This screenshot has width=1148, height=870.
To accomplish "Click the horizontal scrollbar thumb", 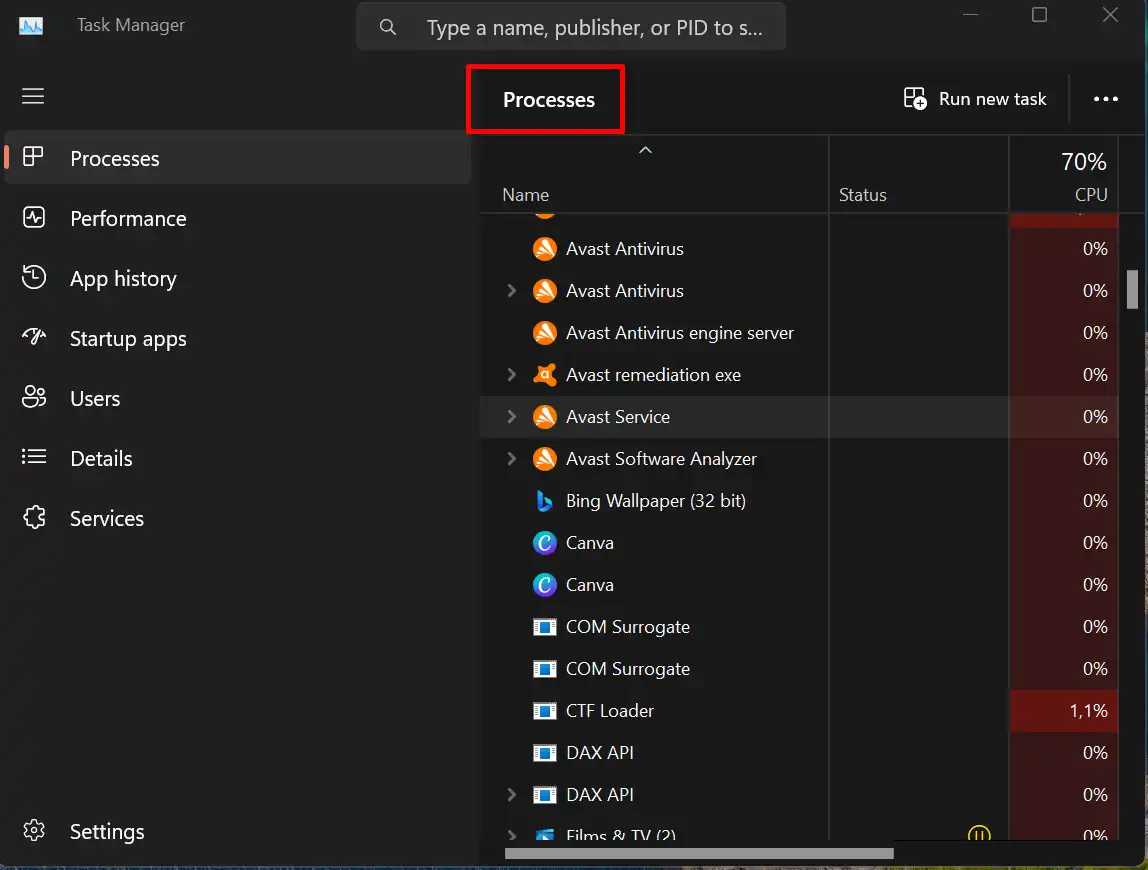I will coord(699,853).
